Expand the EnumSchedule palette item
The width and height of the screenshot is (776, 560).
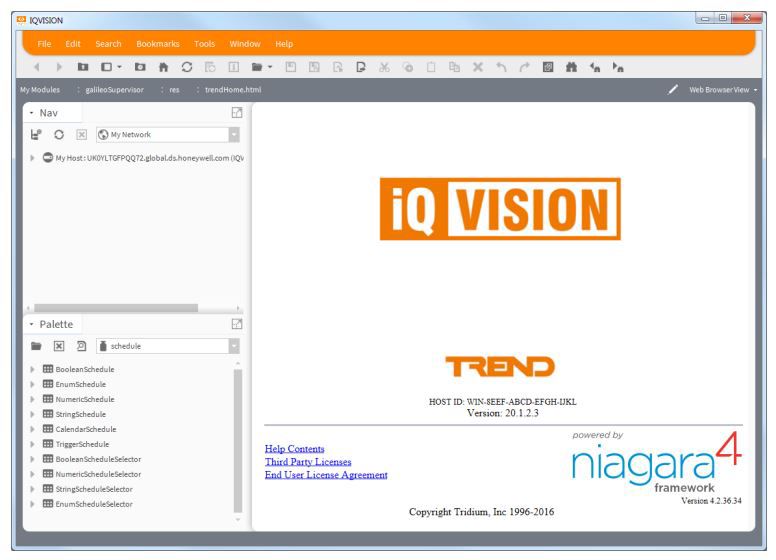[32, 384]
